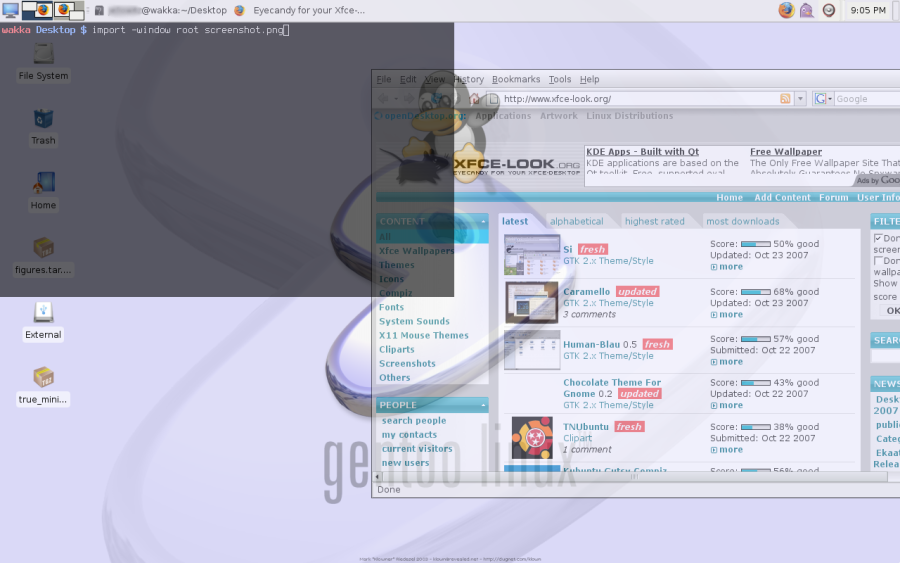The height and width of the screenshot is (563, 900).
Task: Click the Firefox Reload button
Action: tap(437, 99)
